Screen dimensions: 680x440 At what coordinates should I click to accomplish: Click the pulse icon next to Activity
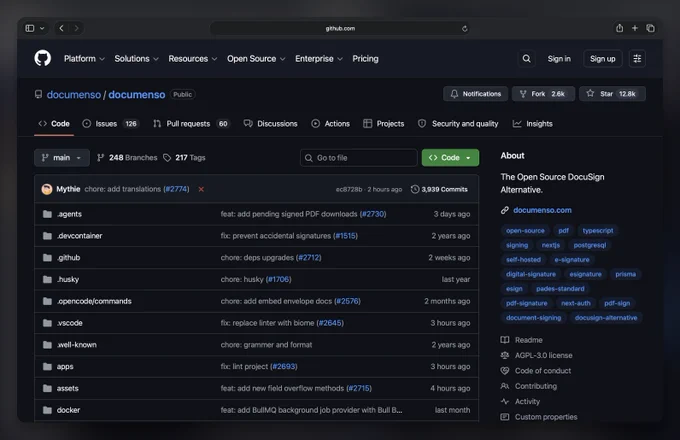tap(505, 401)
